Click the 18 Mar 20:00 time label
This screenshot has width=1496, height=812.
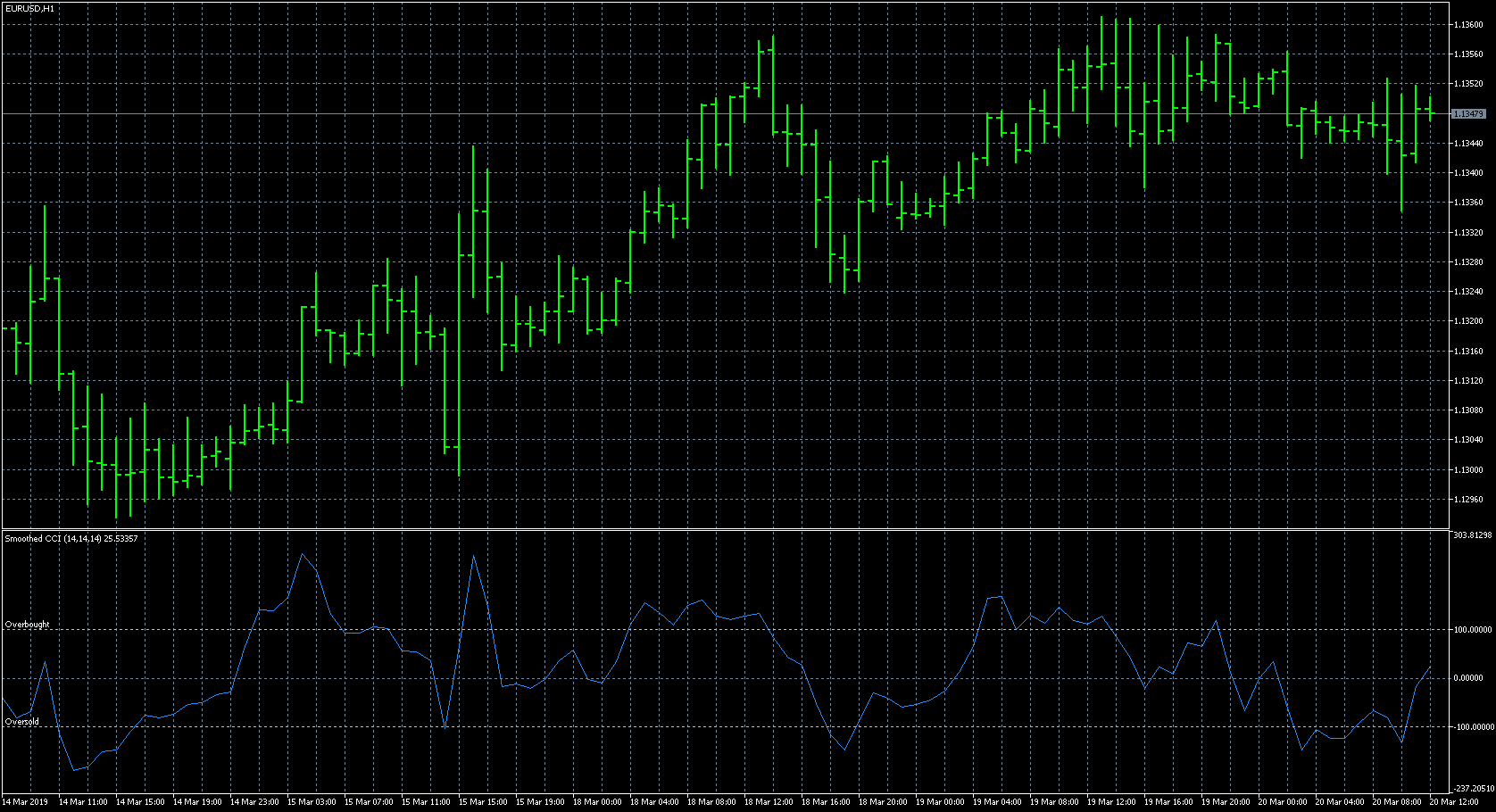(x=883, y=802)
